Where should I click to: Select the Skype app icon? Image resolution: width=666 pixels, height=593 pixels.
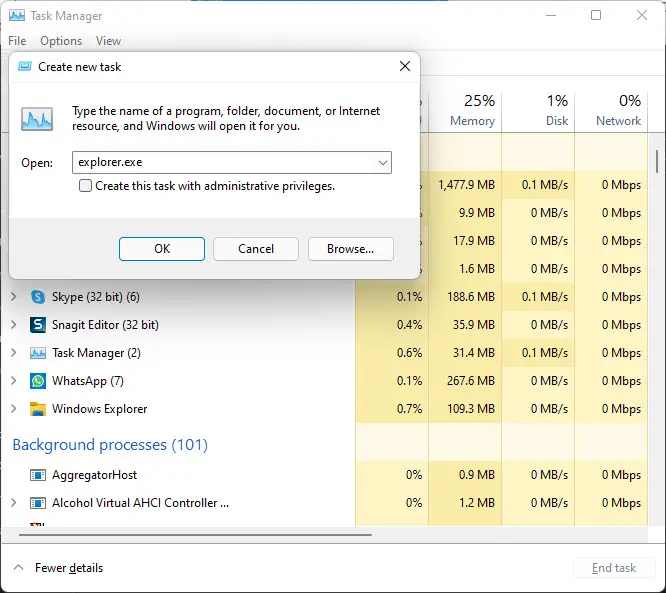pos(38,297)
